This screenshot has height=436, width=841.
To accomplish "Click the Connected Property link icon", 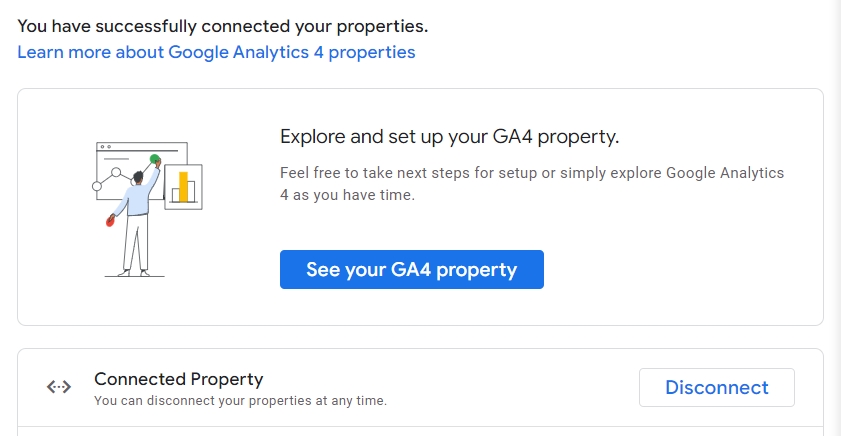I will 59,388.
